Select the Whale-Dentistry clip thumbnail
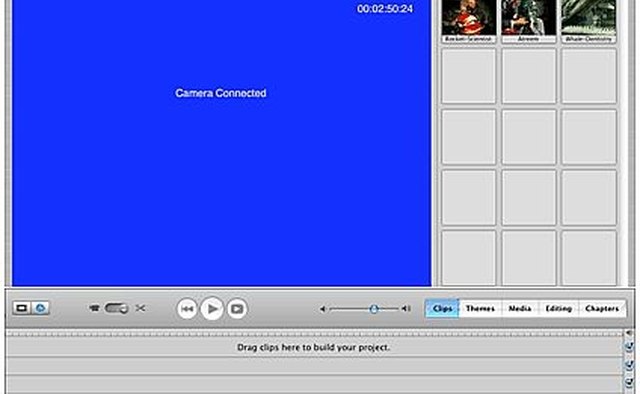Screen dimensions: 640x394 point(589,20)
